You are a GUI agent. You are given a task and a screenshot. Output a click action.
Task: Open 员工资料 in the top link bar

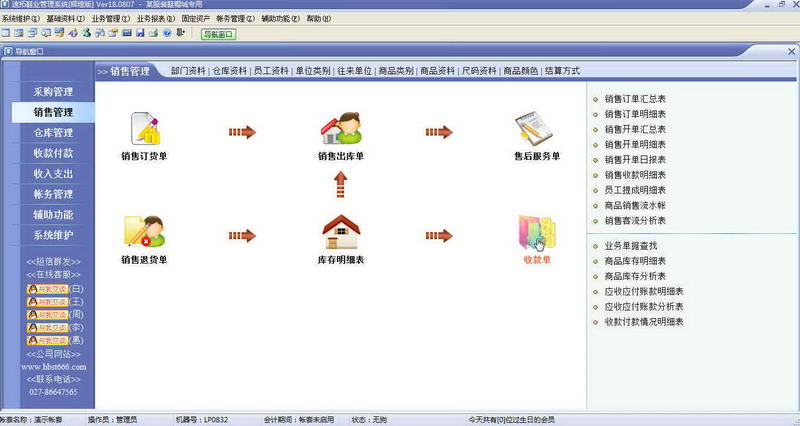click(x=271, y=71)
